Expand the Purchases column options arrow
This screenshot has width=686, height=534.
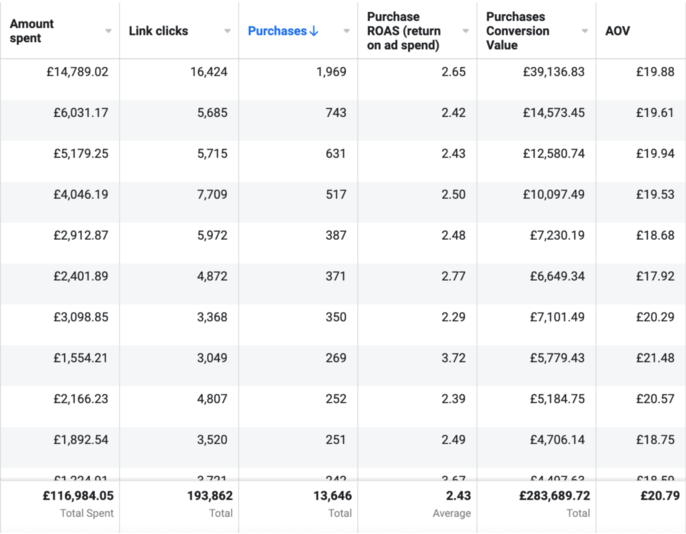[347, 31]
